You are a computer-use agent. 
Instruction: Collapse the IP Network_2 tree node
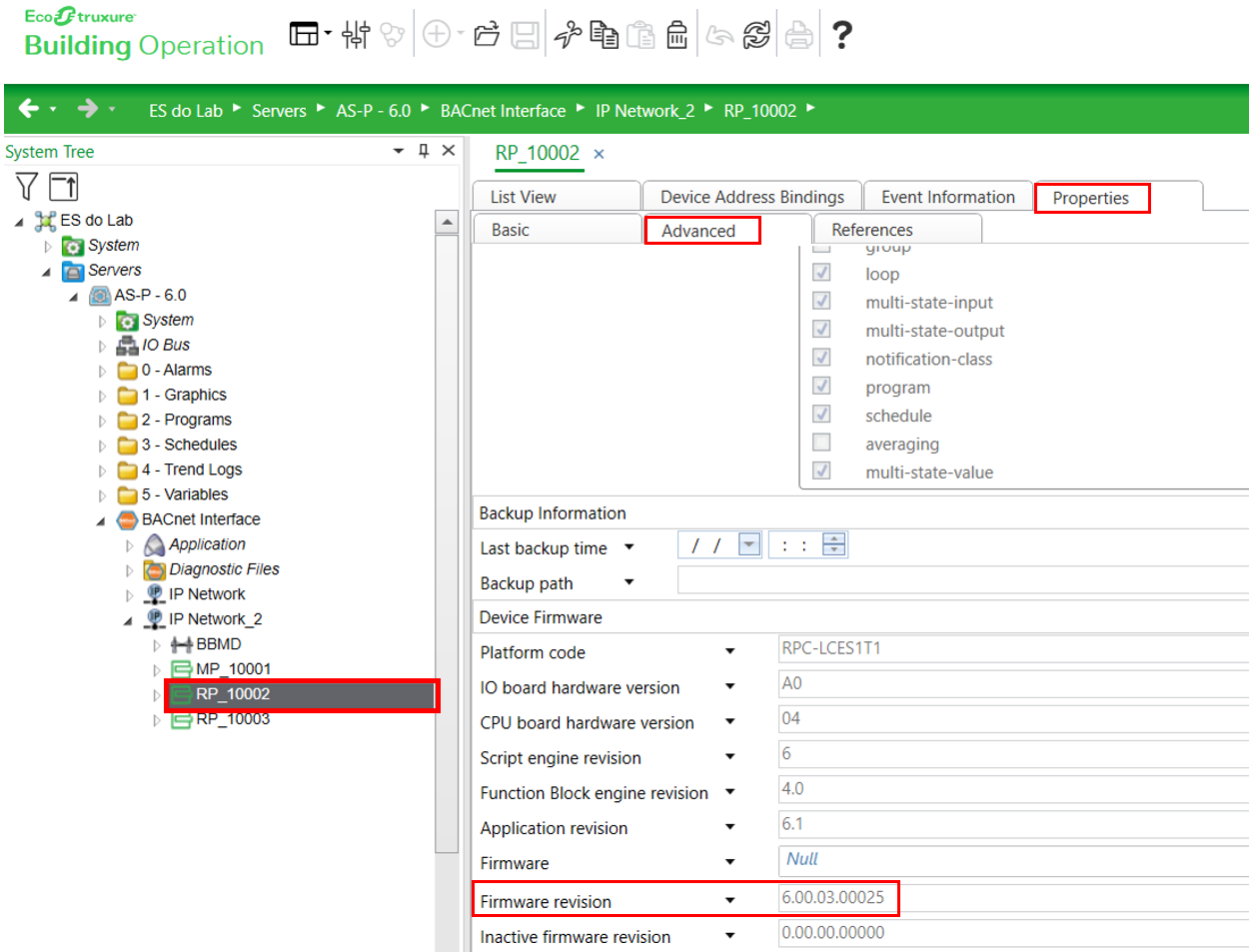[128, 620]
